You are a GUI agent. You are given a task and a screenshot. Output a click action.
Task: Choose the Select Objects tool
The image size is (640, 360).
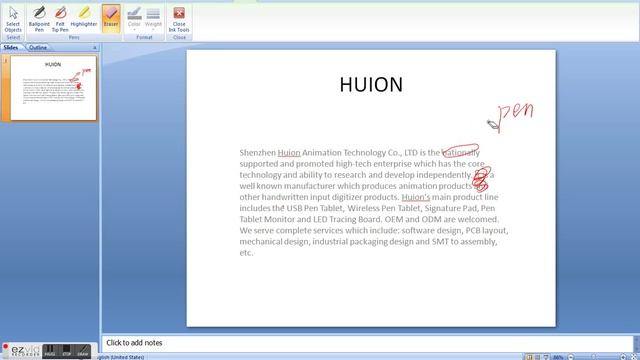tap(13, 20)
